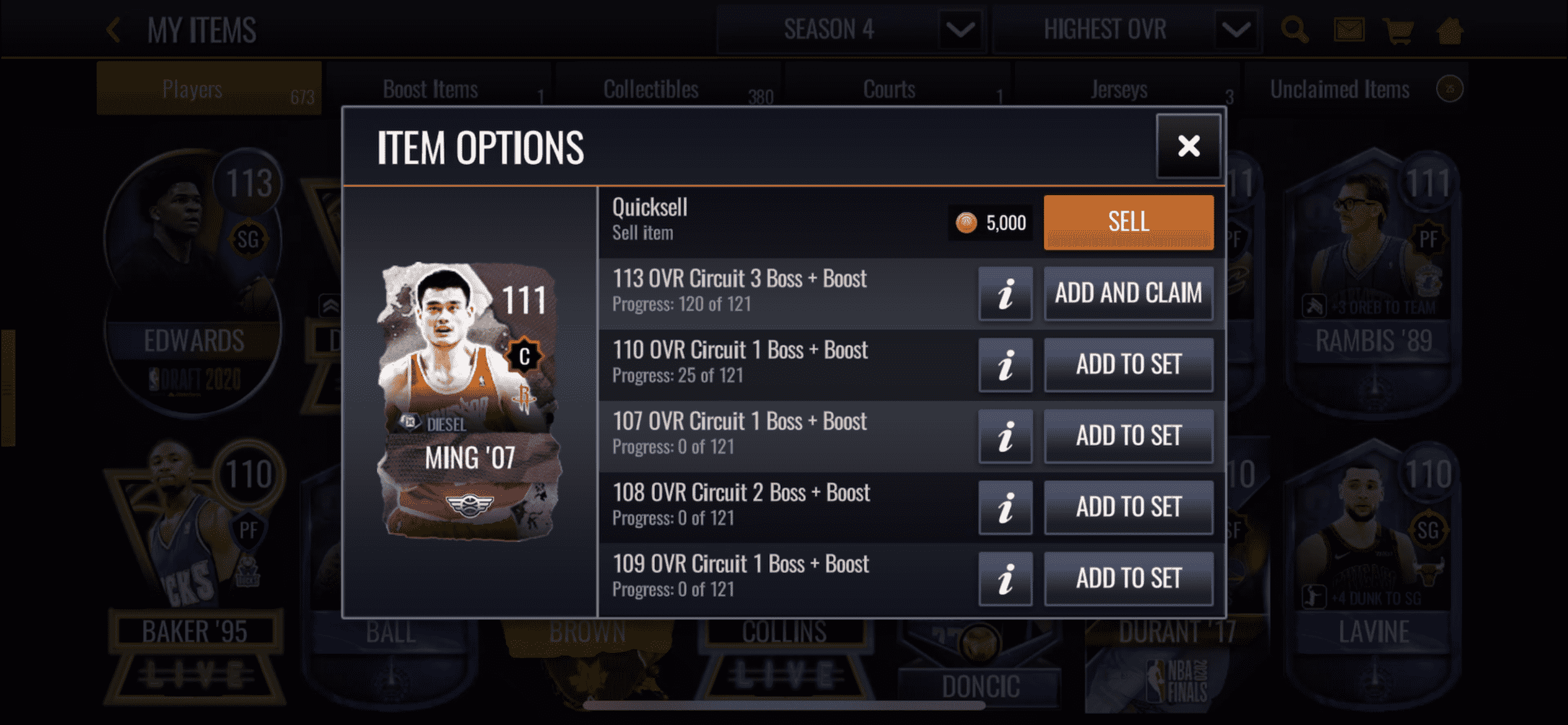Expand the Highest OVR sort dropdown
Viewport: 1568px width, 725px height.
point(1235,30)
